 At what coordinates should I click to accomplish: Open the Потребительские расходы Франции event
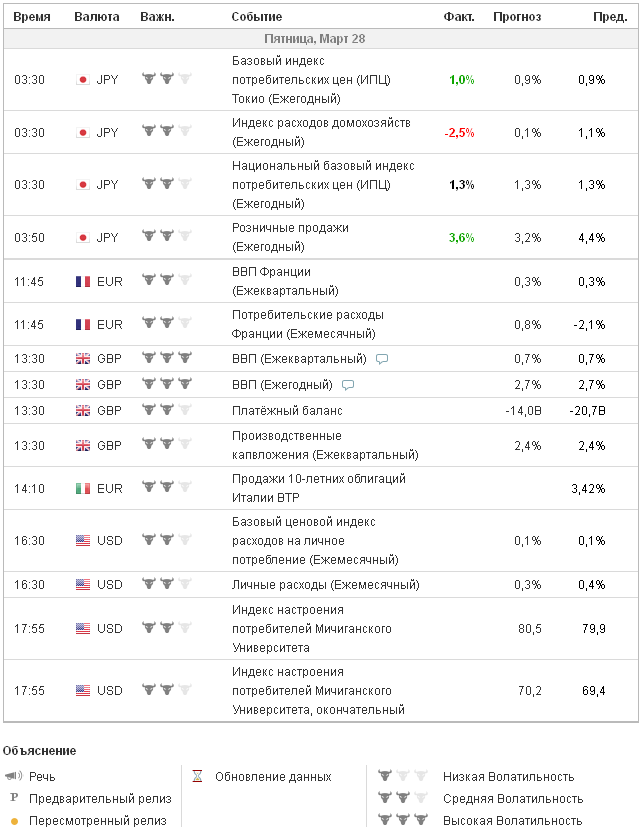point(307,324)
